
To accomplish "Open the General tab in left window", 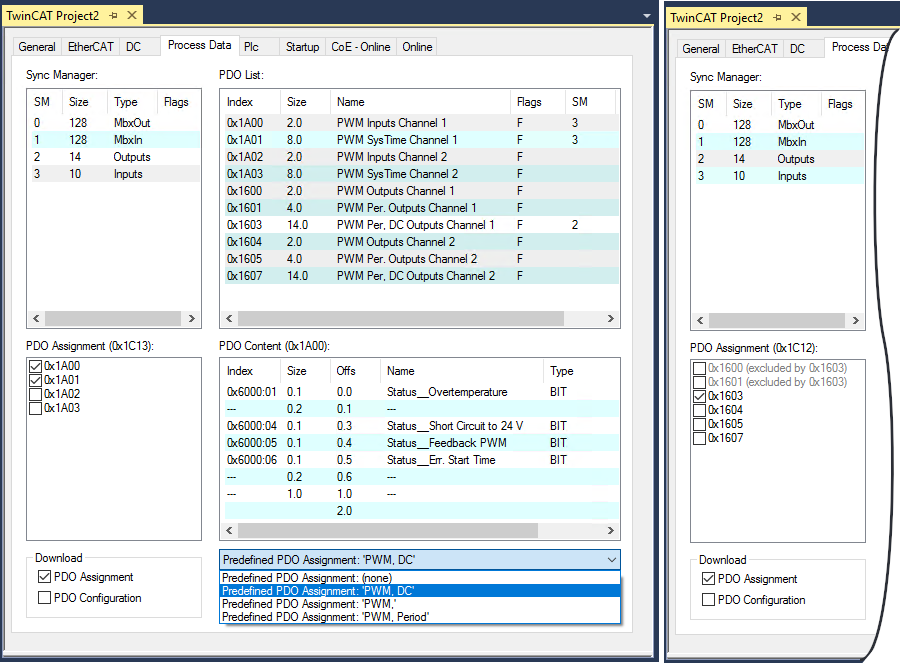I will pos(37,47).
